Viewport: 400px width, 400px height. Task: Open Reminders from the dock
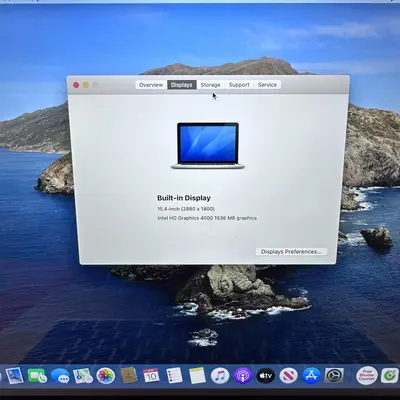coord(174,376)
